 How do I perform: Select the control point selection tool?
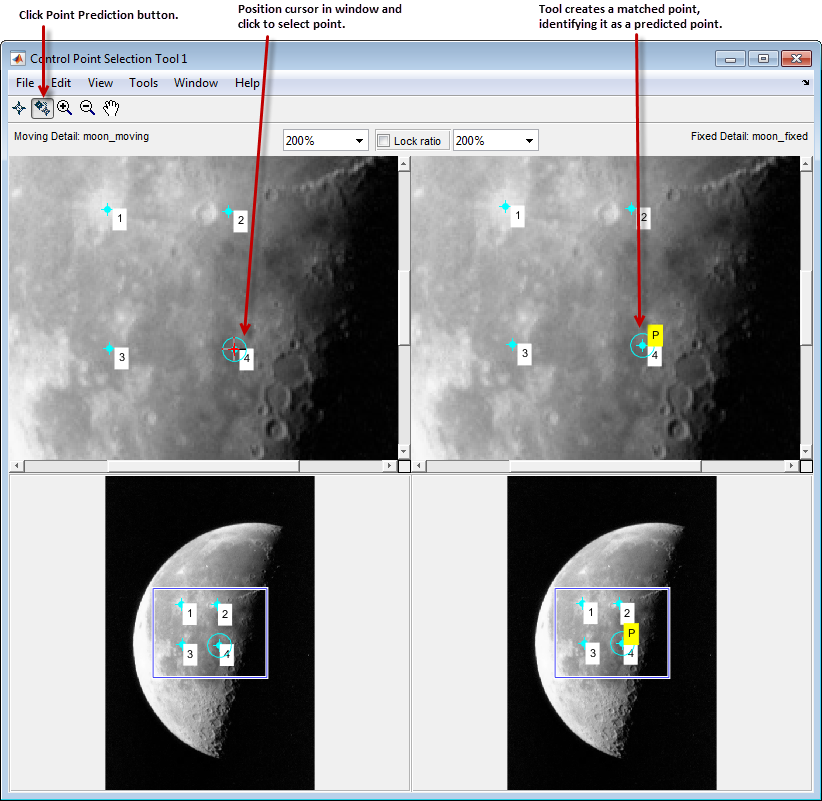(x=18, y=107)
